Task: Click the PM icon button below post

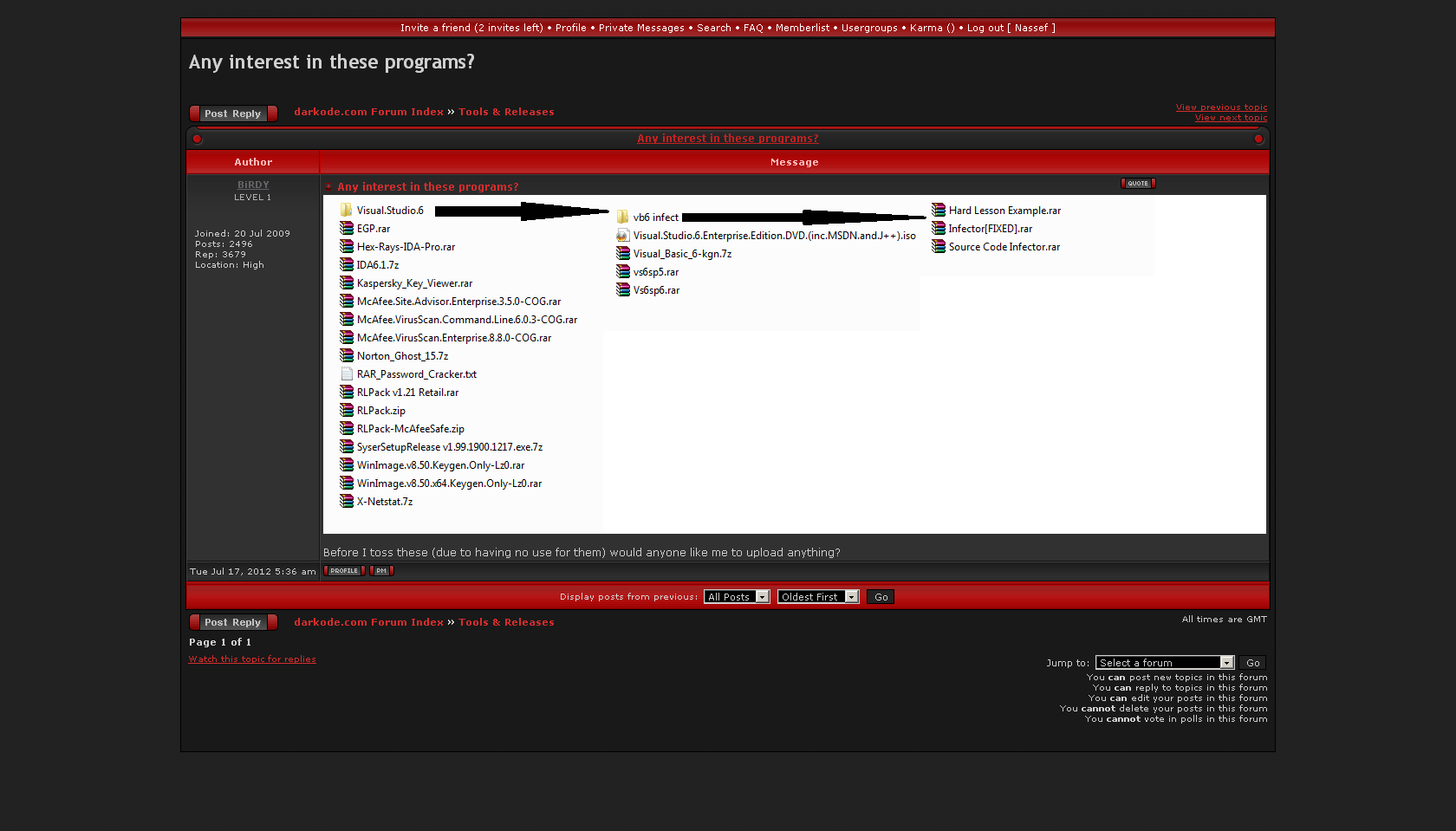Action: 381,571
